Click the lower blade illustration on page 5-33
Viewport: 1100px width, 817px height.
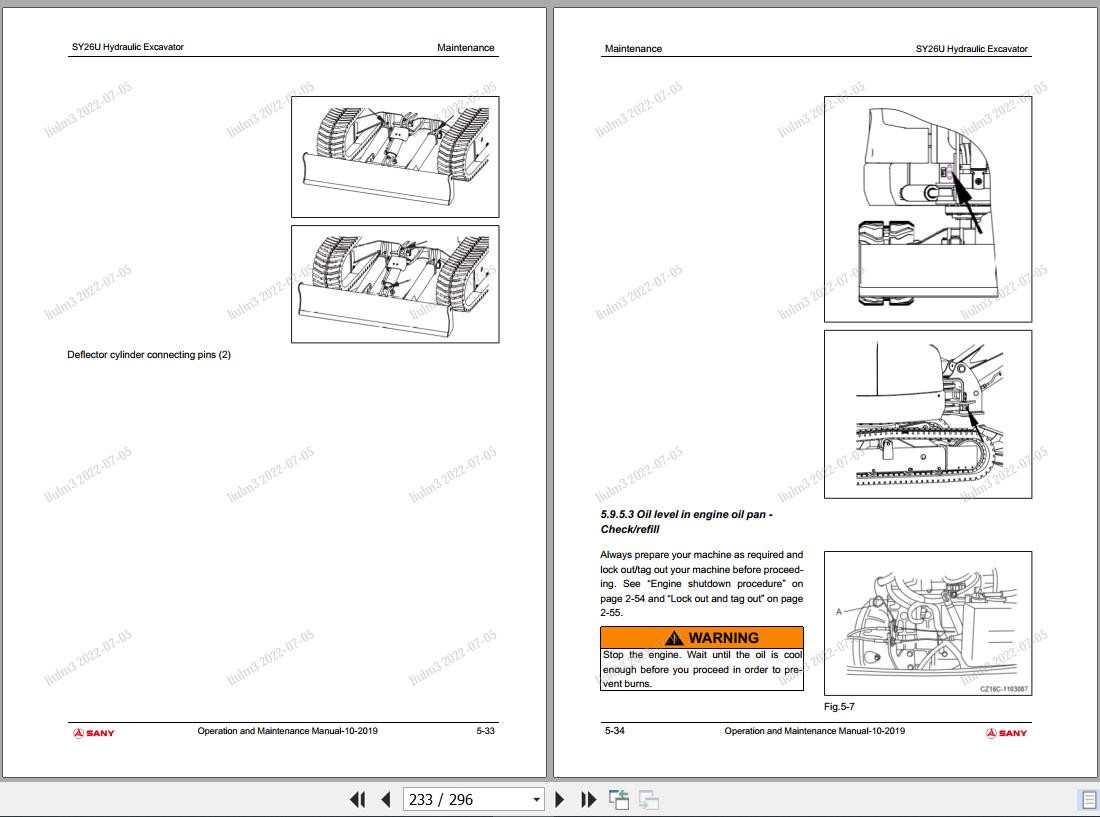pos(395,284)
